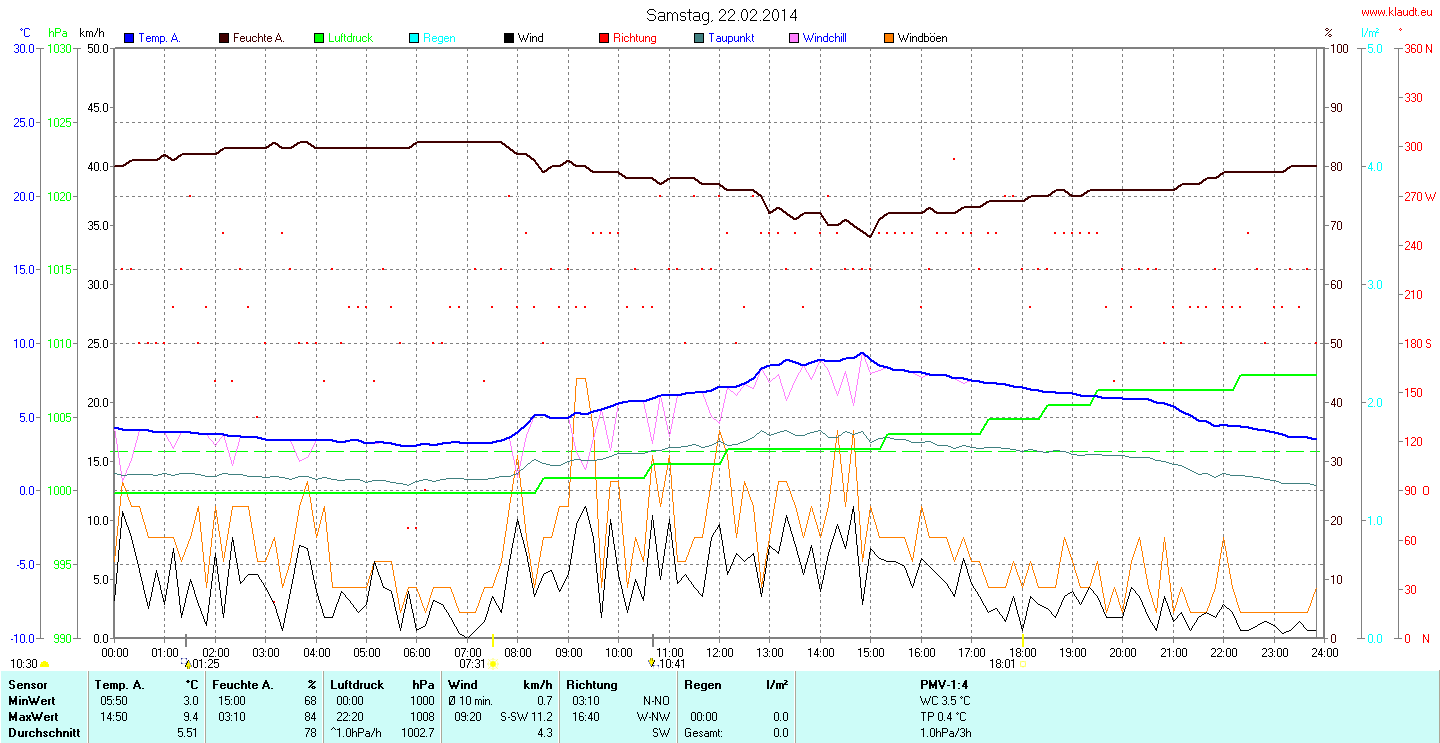Click the moonrise icon at 01:25
The width and height of the screenshot is (1440, 743).
(186, 663)
